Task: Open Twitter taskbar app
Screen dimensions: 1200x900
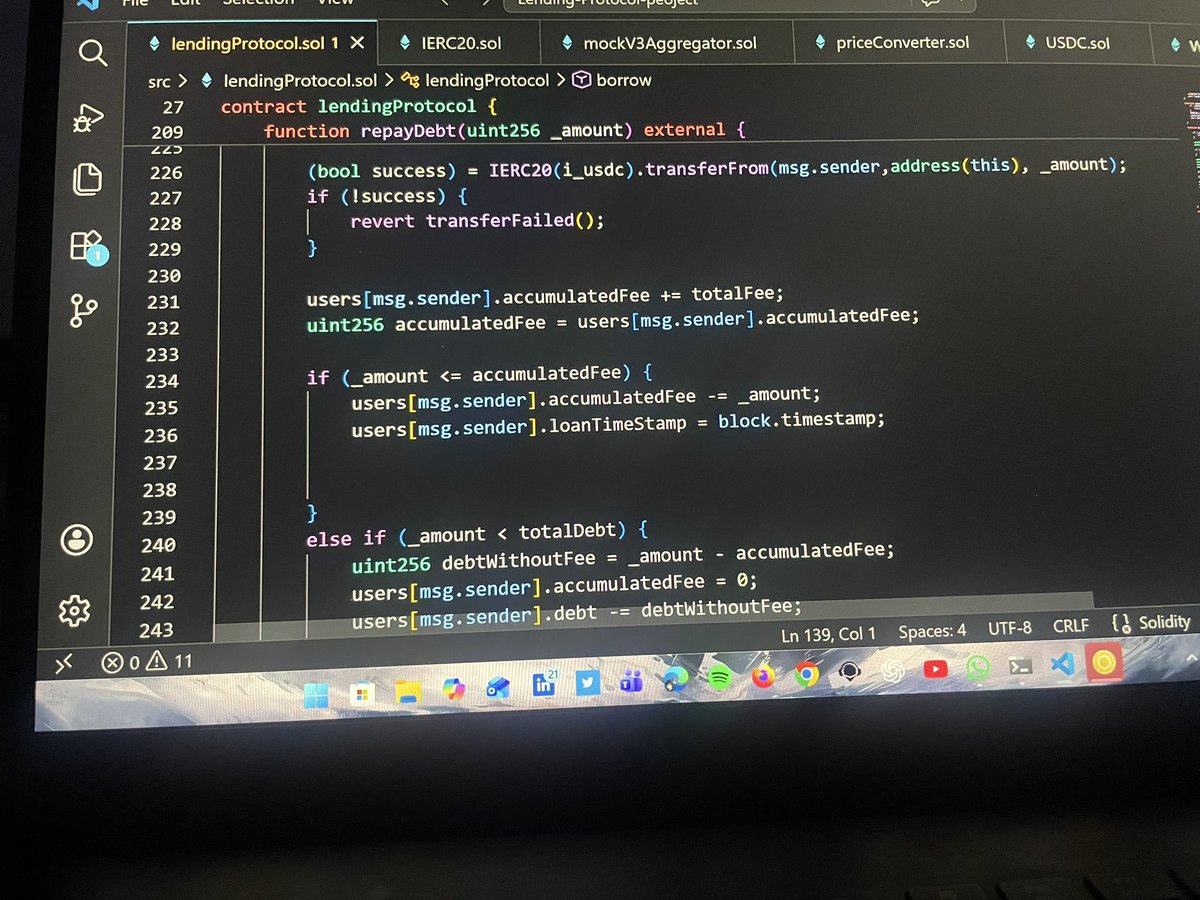Action: [x=588, y=682]
